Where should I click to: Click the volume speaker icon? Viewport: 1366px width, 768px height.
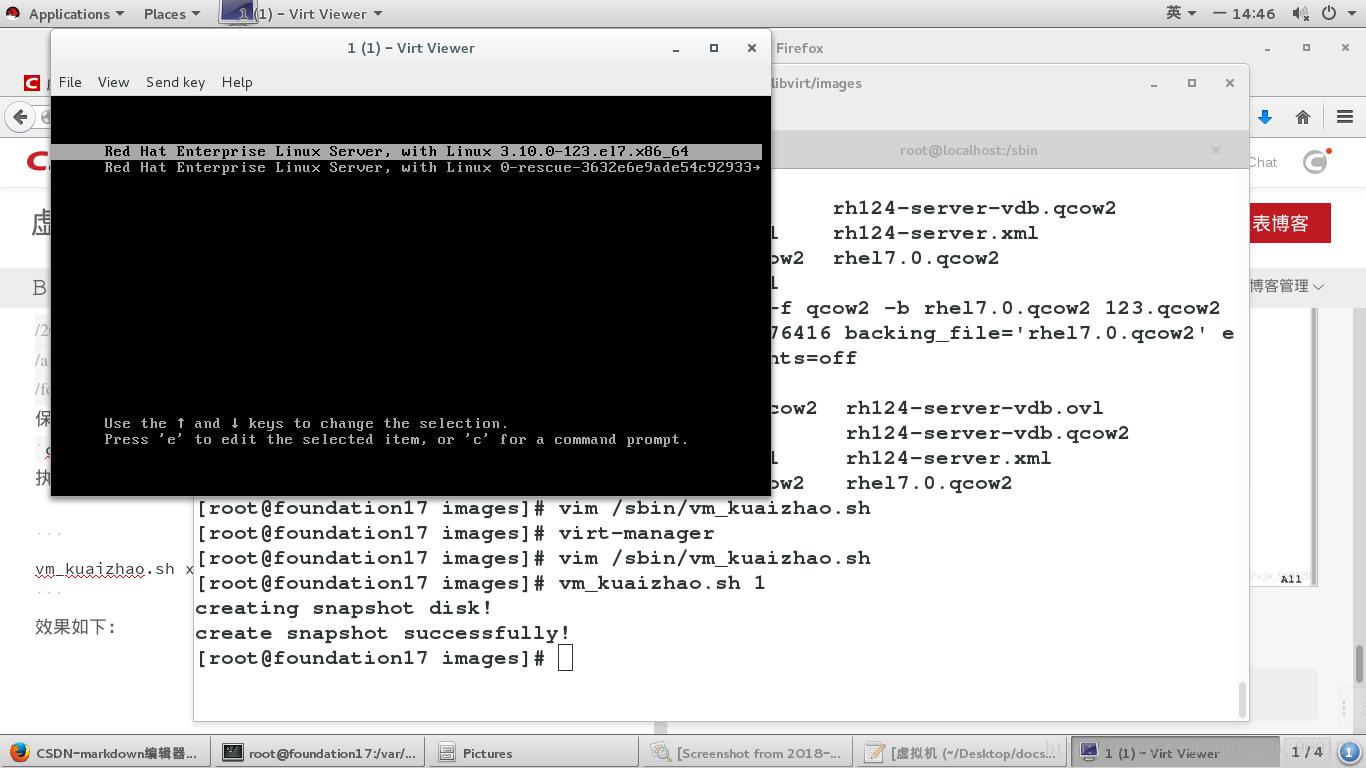click(x=1299, y=14)
